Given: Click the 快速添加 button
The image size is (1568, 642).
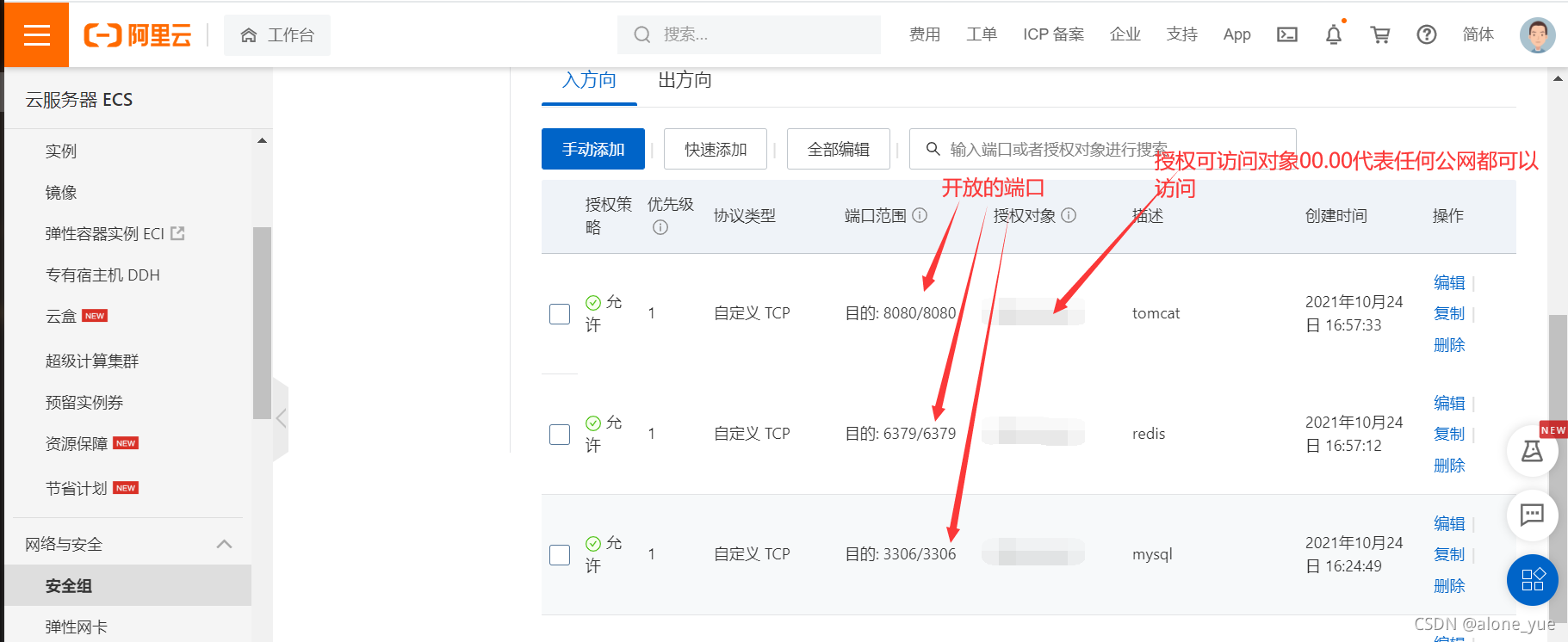Looking at the screenshot, I should [716, 149].
